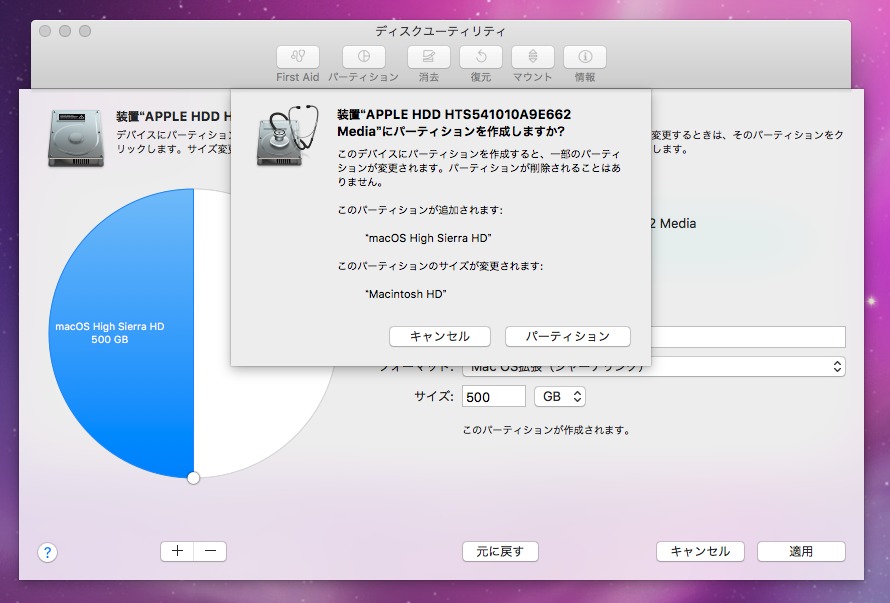Click the マウント (mount) toolbar icon
This screenshot has width=890, height=603.
[532, 57]
